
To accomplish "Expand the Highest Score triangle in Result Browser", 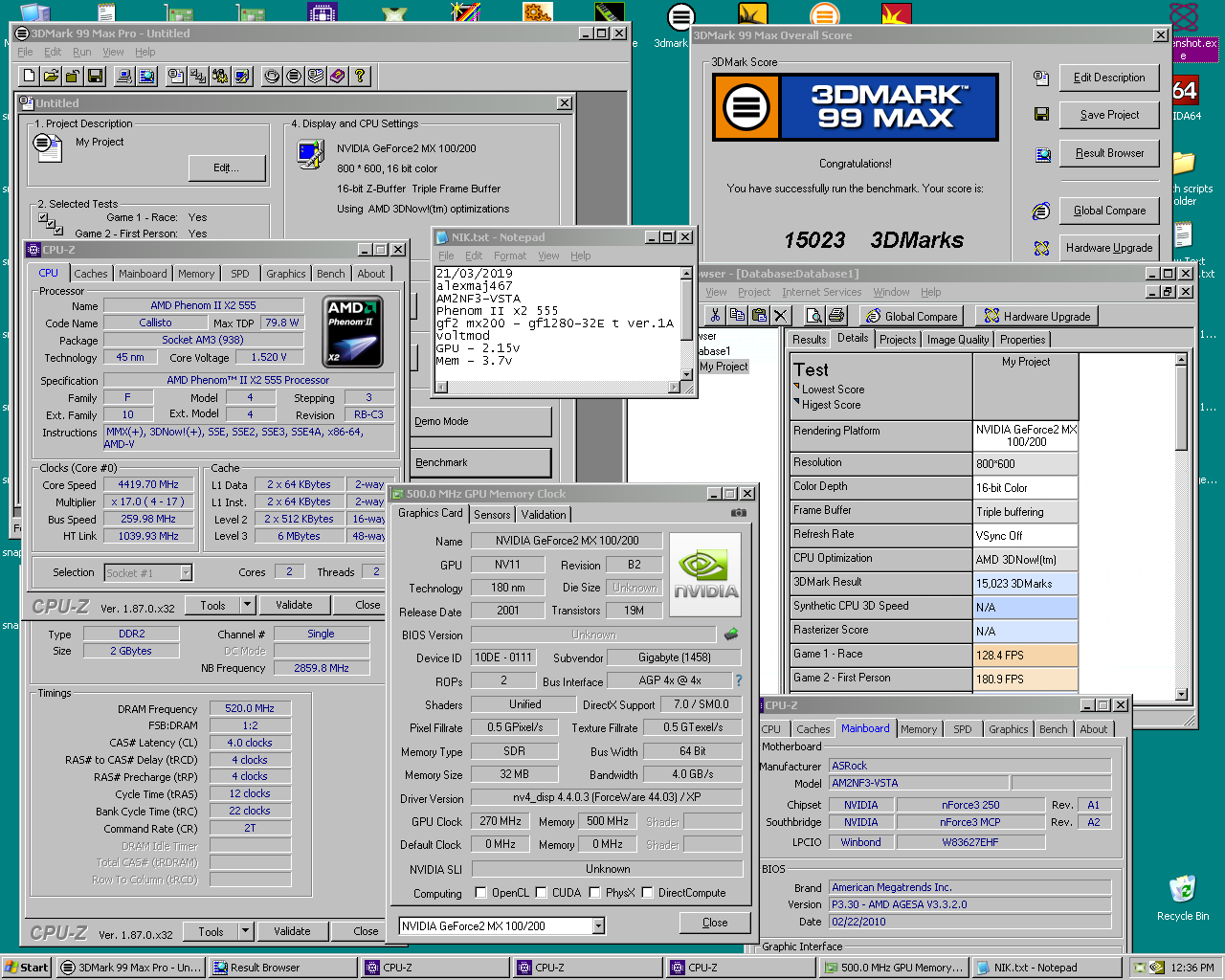I will click(x=796, y=402).
